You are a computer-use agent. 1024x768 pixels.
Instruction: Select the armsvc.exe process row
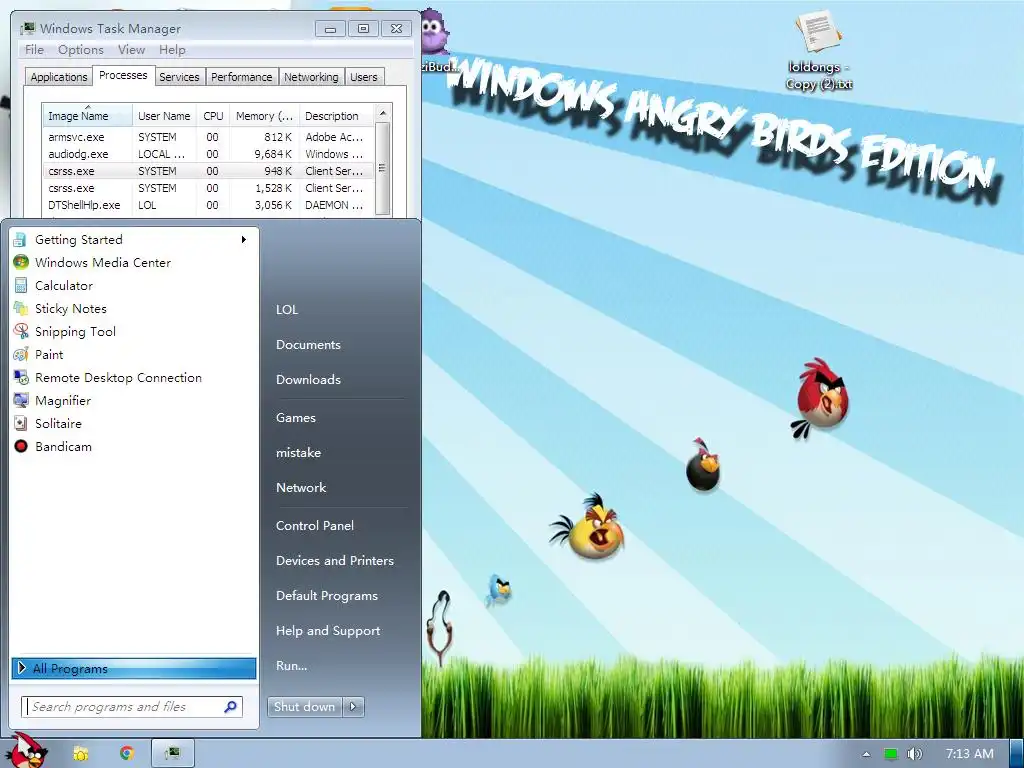pos(208,137)
